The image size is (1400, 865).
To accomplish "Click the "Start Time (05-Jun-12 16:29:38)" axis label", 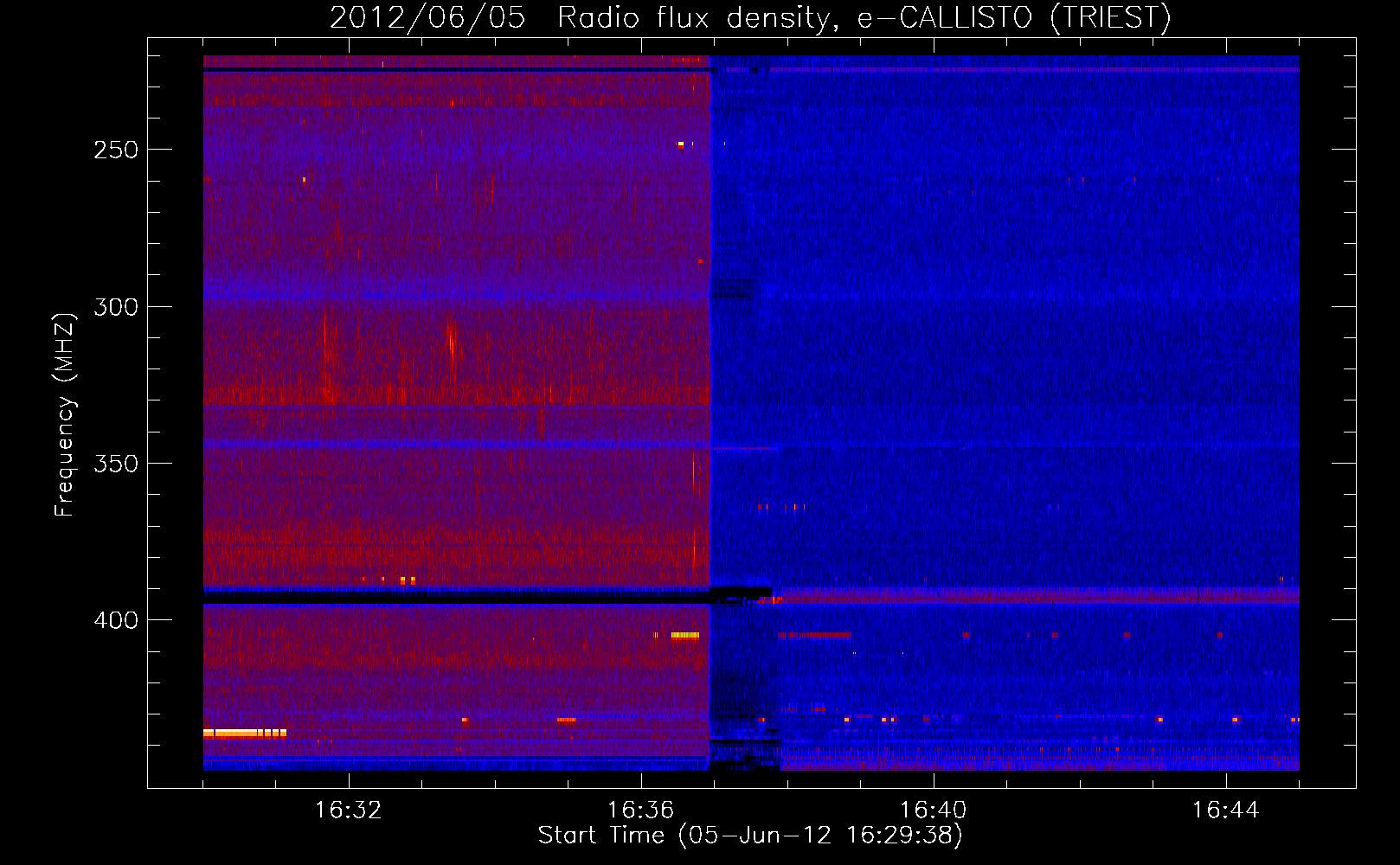I will pos(750,835).
